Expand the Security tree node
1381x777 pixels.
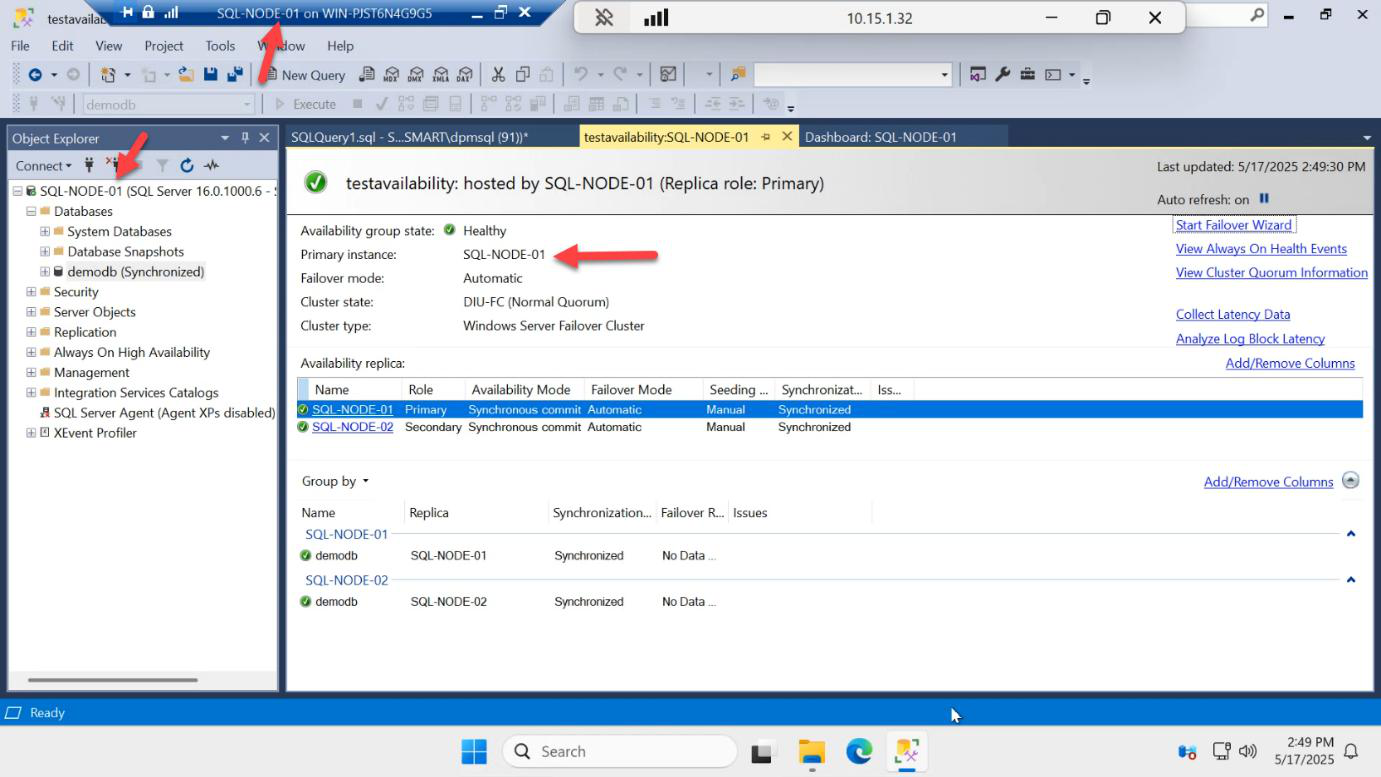(x=31, y=292)
